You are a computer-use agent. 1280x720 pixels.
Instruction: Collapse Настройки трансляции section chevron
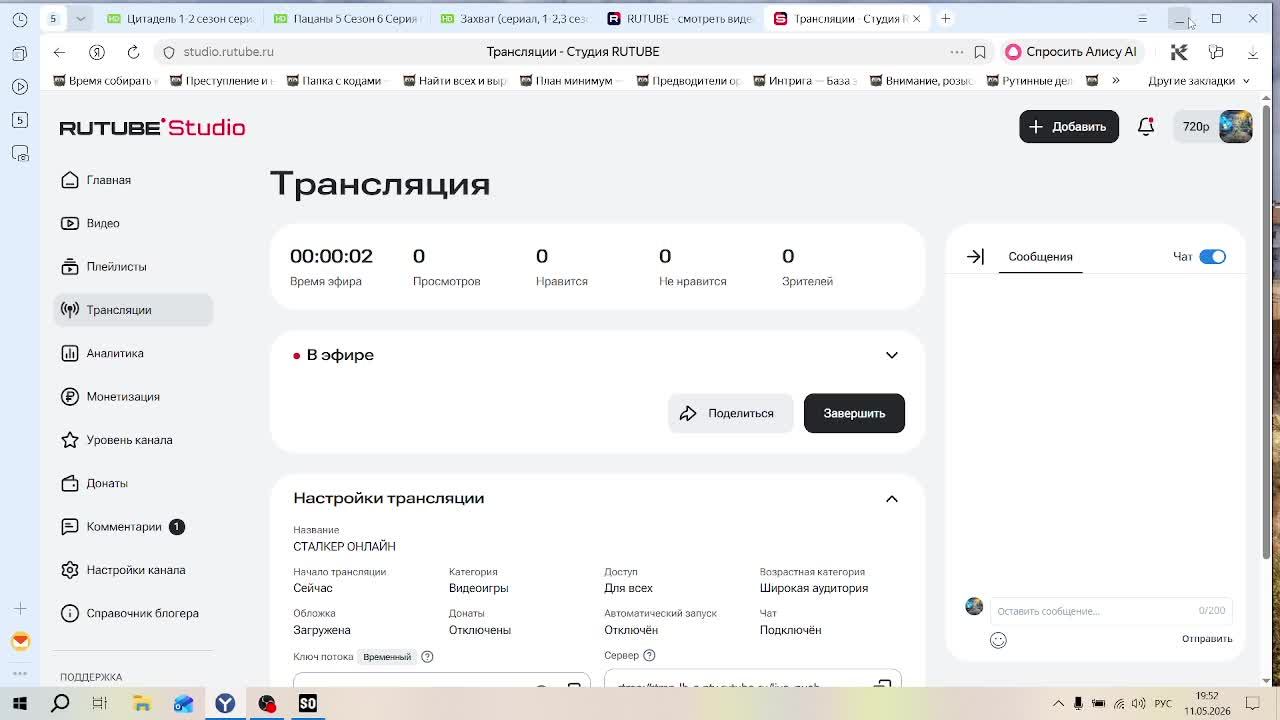click(892, 498)
